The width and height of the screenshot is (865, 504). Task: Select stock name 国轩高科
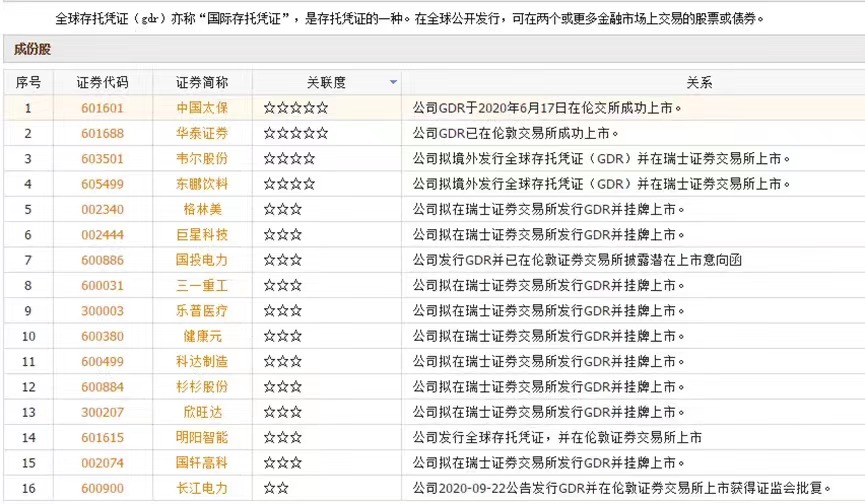202,463
